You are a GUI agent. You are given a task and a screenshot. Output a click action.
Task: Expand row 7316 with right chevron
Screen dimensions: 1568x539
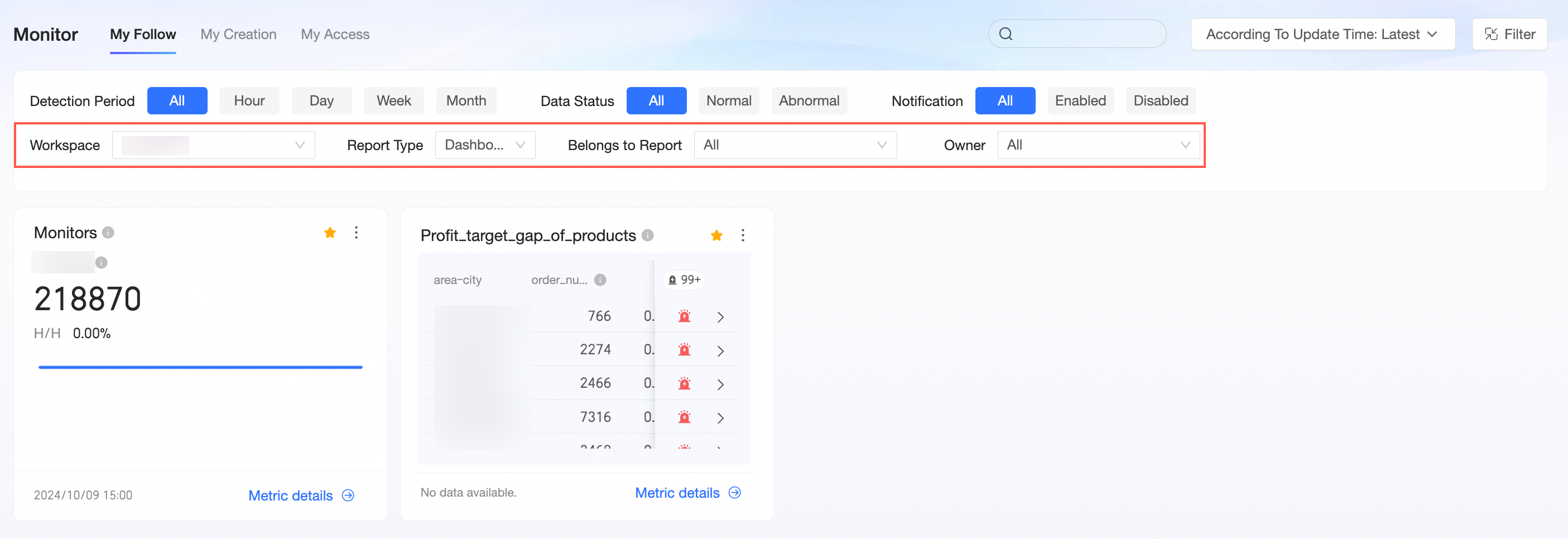pyautogui.click(x=721, y=418)
